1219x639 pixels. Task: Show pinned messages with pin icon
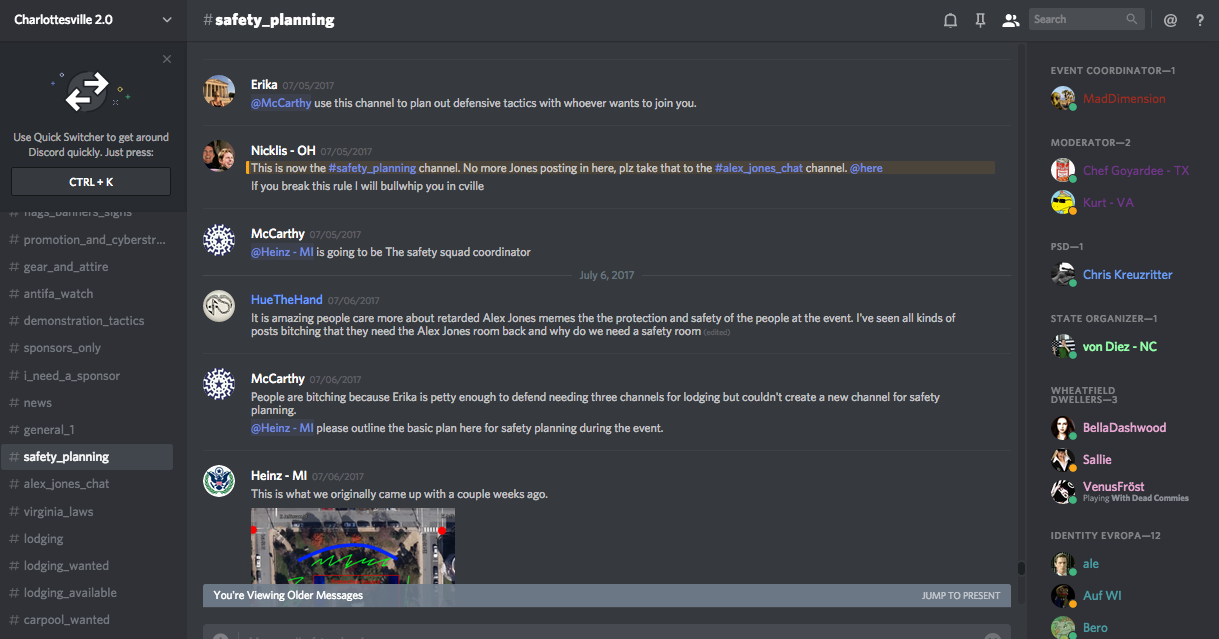[980, 20]
